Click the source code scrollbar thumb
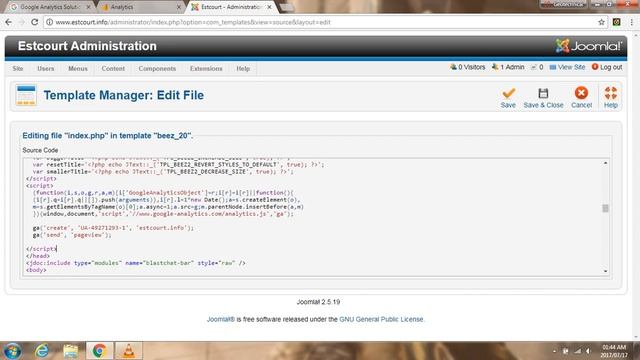640x360 pixels. [x=605, y=209]
